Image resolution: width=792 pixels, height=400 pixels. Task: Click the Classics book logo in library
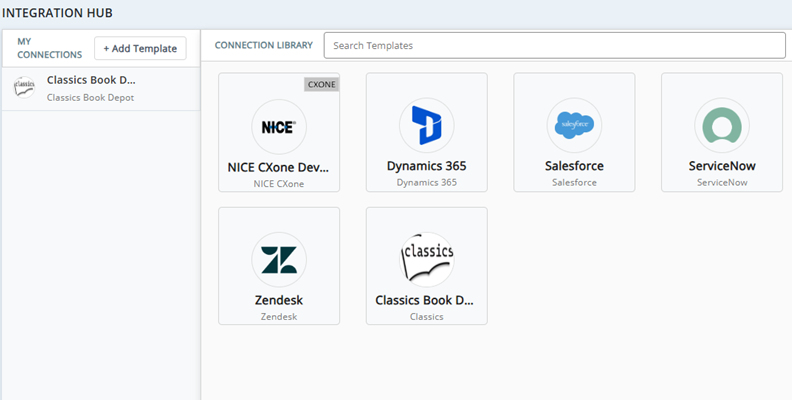point(426,260)
